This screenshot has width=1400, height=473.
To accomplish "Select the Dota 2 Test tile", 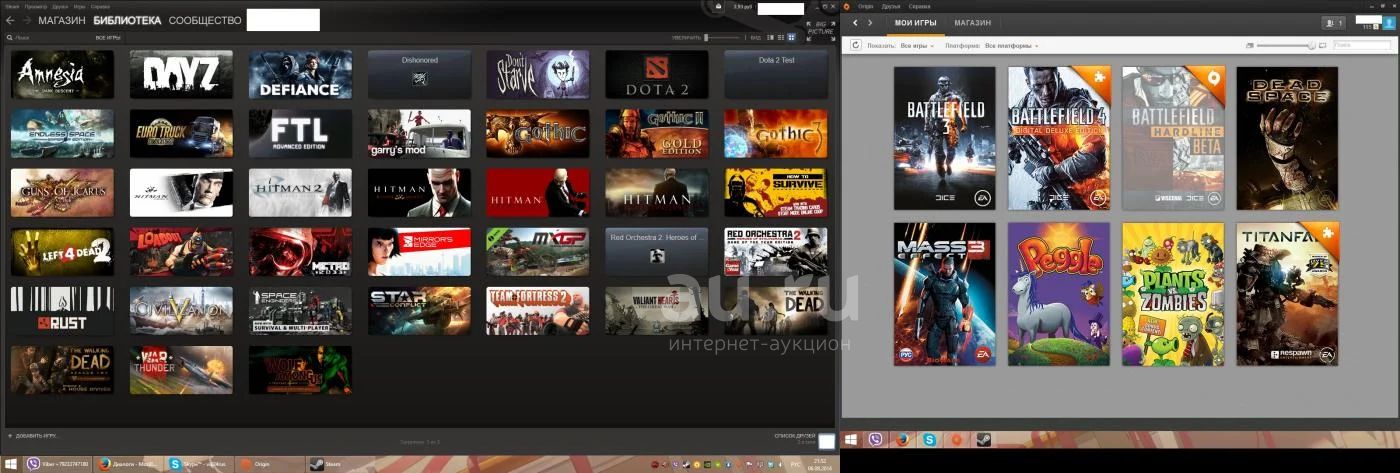I will point(776,75).
